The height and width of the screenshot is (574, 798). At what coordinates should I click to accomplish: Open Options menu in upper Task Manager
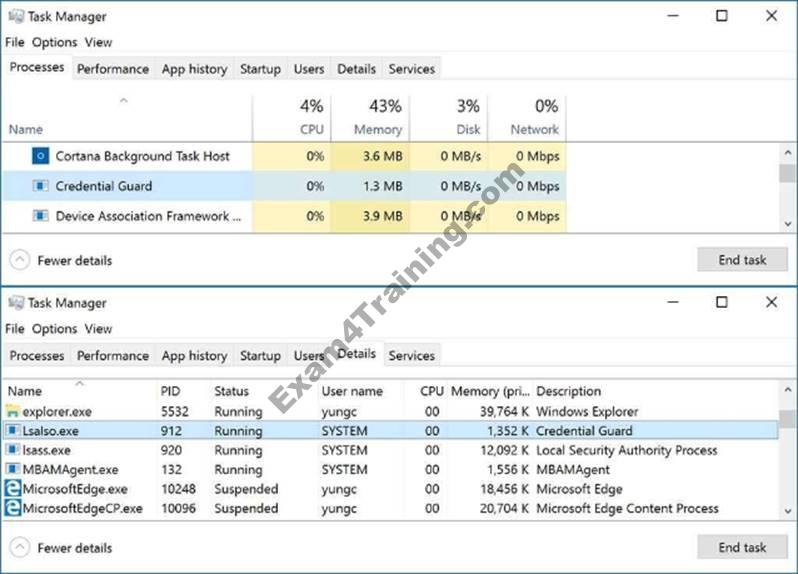[x=54, y=42]
